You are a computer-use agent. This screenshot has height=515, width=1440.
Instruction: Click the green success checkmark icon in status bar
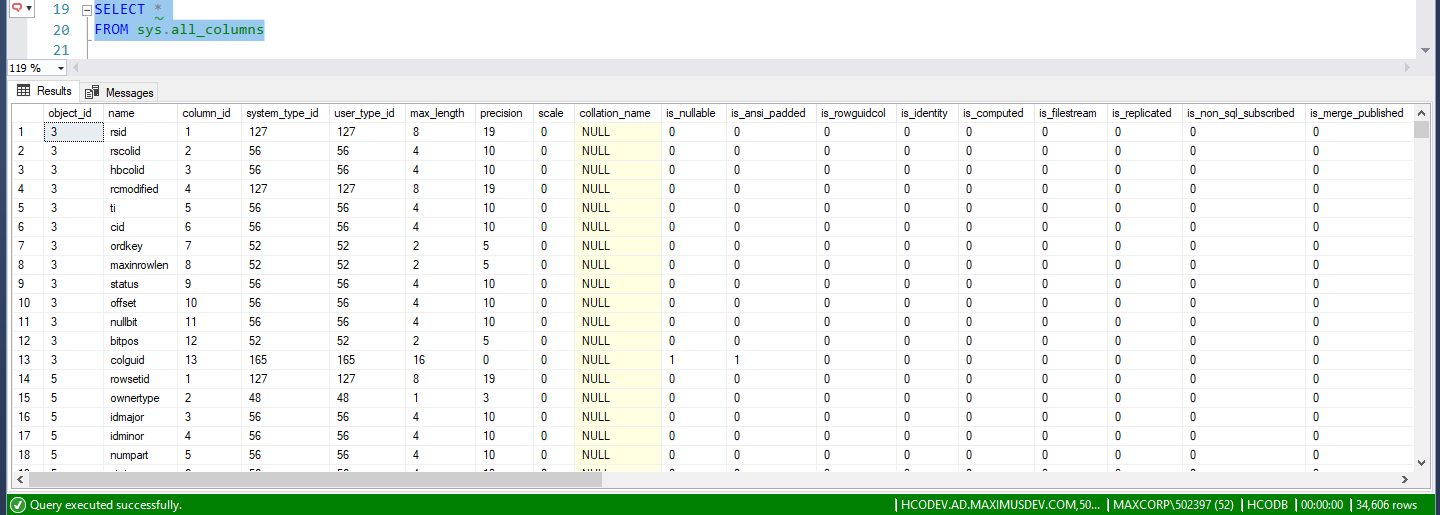18,505
